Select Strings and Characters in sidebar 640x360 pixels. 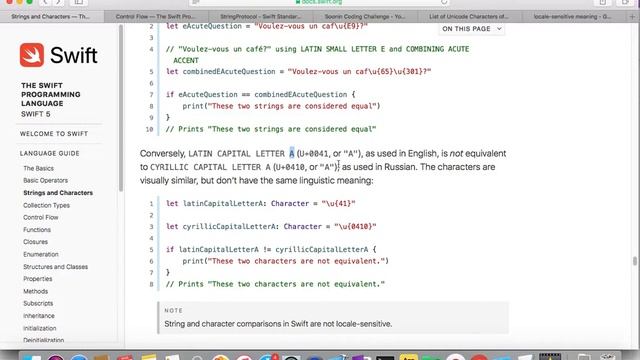58,193
